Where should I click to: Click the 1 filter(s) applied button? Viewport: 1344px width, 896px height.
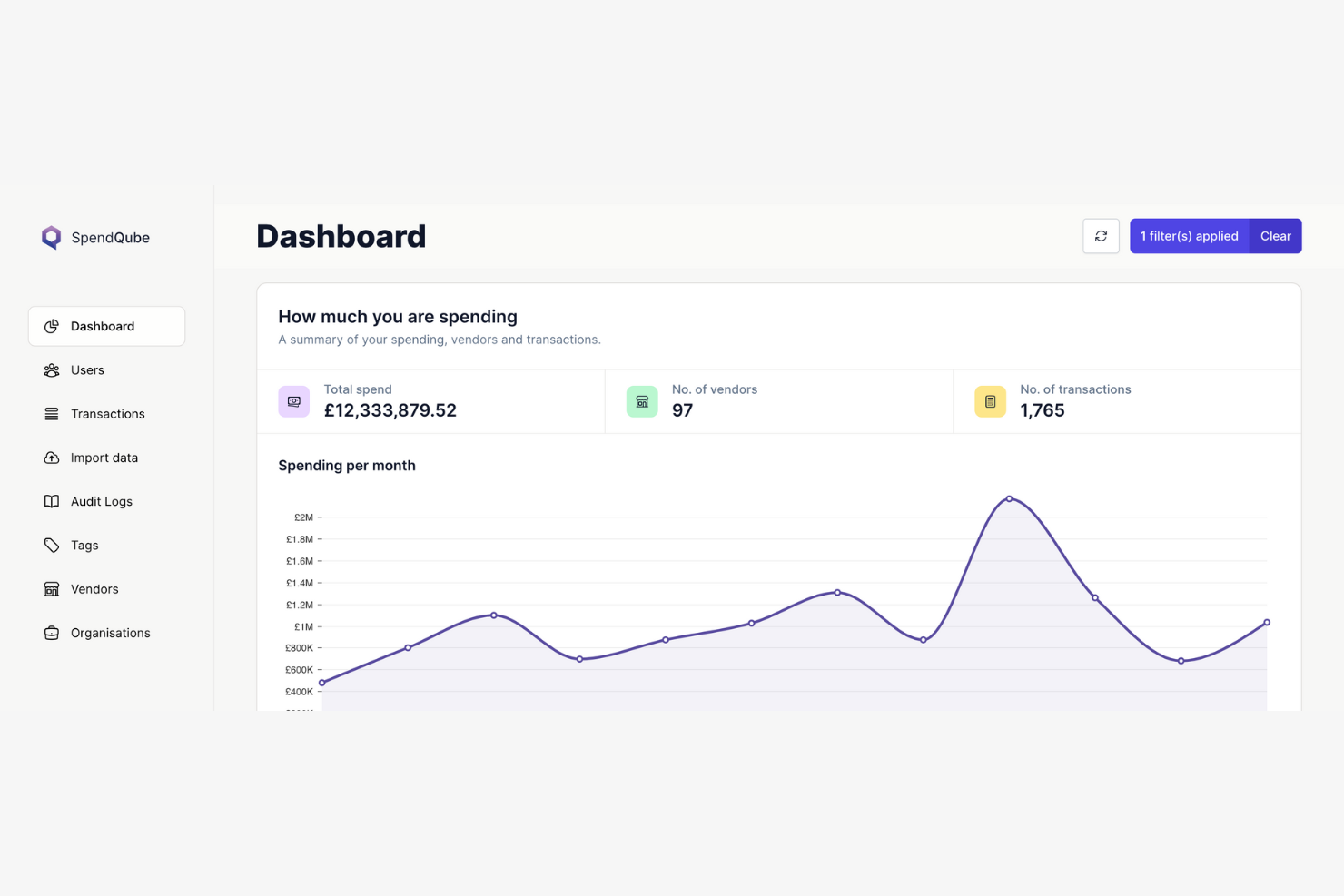click(x=1190, y=236)
